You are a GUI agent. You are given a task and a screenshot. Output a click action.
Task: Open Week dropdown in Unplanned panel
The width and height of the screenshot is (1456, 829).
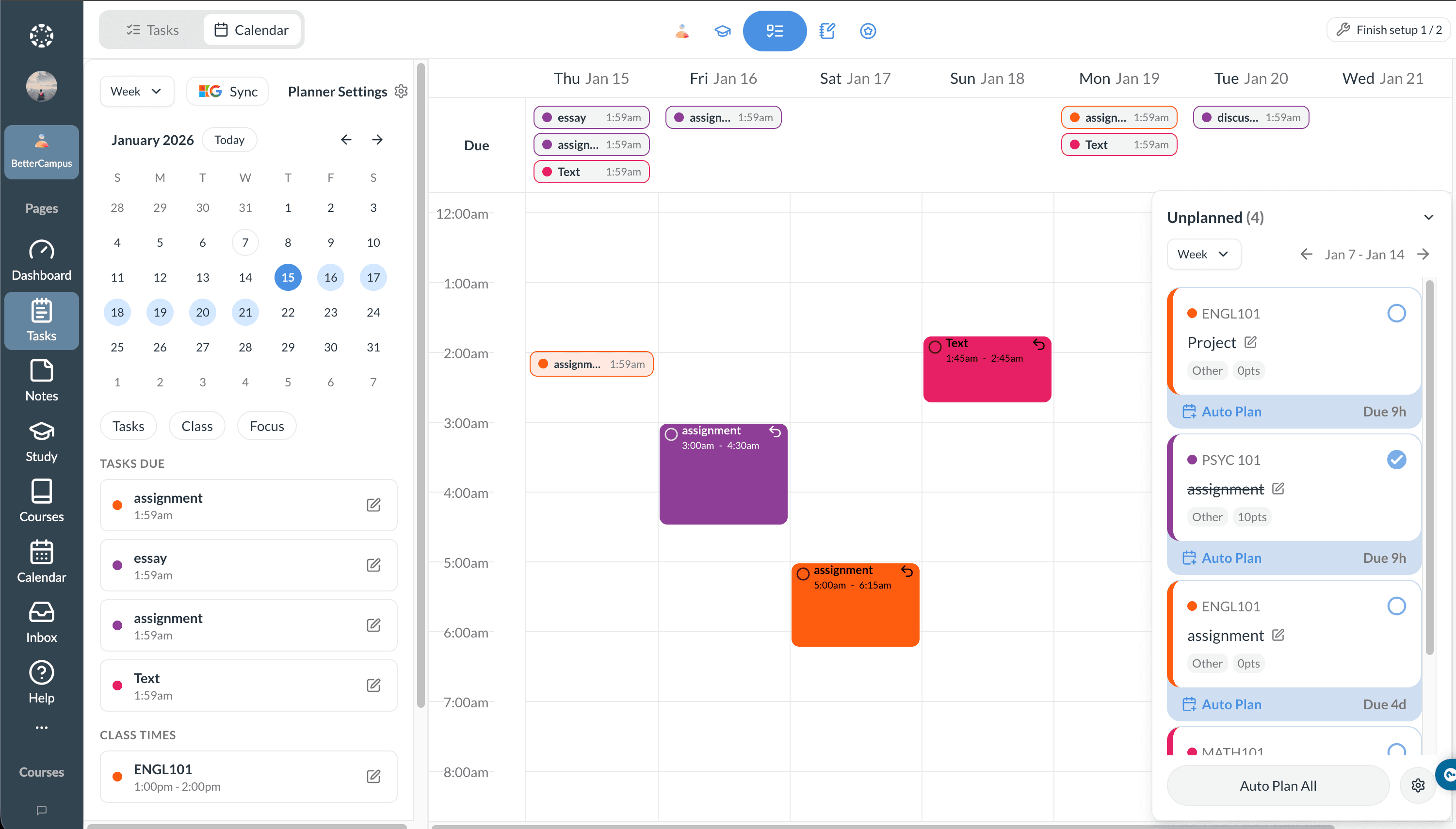1203,254
